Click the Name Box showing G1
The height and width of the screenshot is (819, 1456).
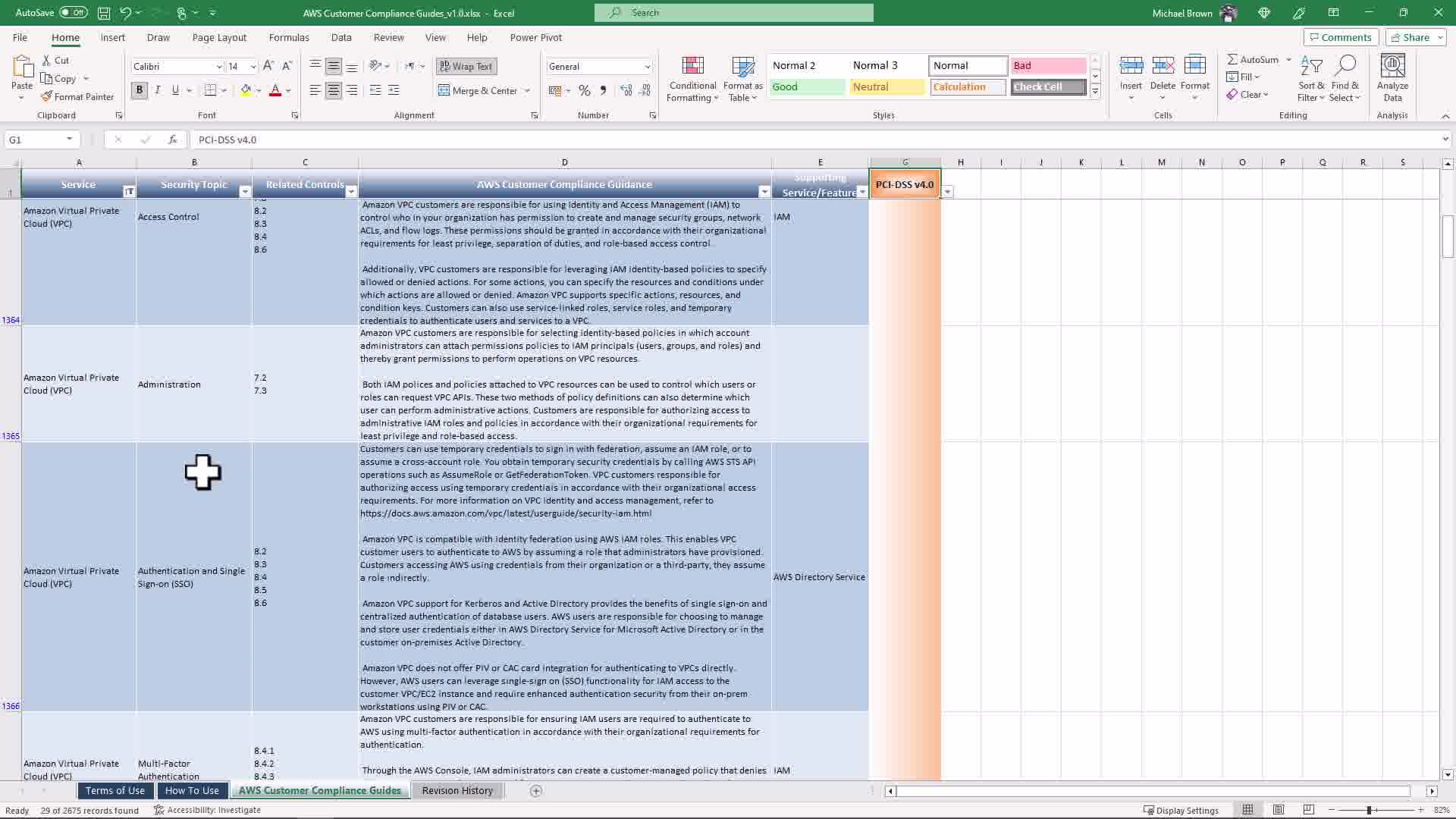point(34,140)
